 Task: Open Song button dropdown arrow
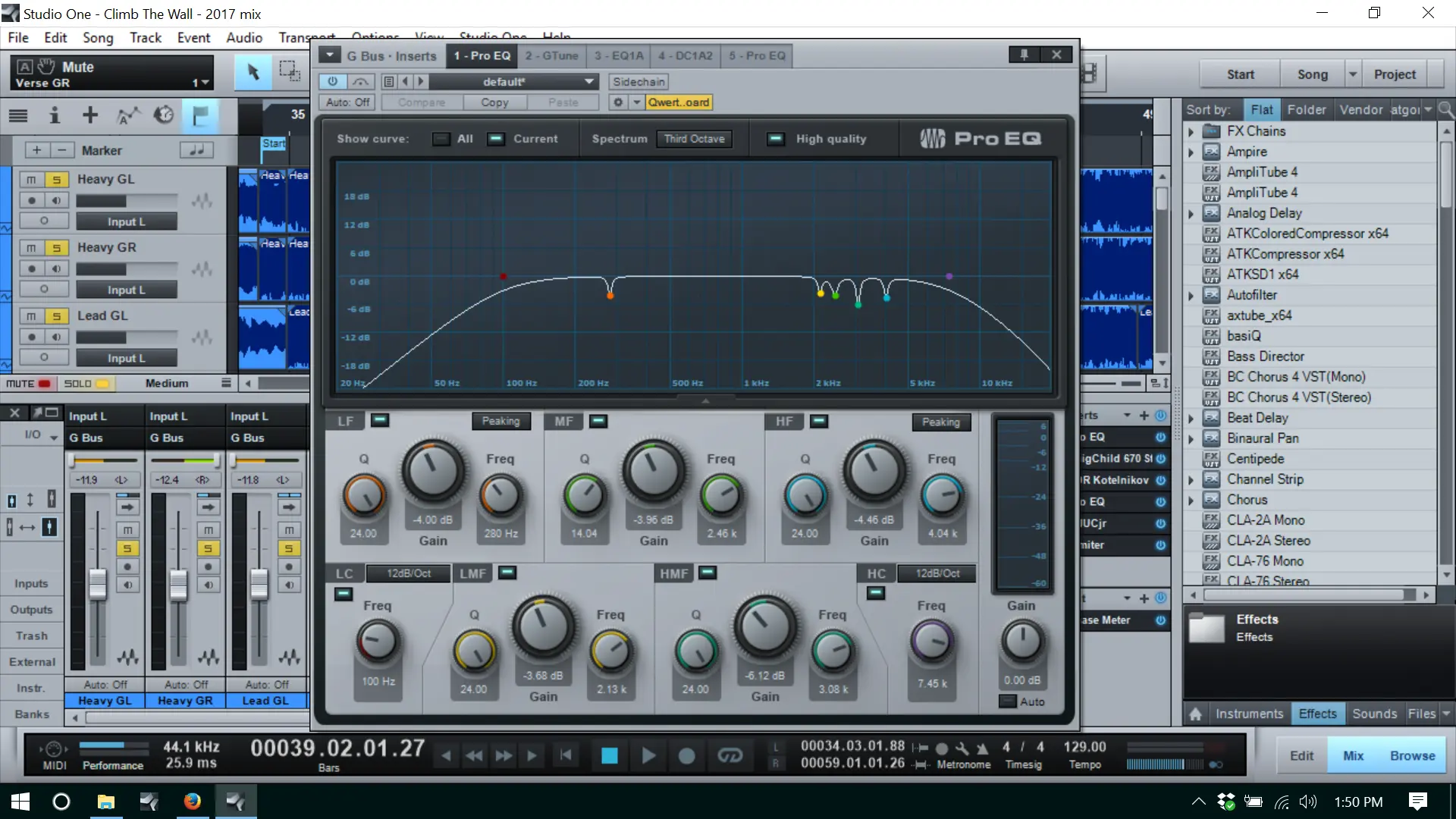pyautogui.click(x=1352, y=74)
